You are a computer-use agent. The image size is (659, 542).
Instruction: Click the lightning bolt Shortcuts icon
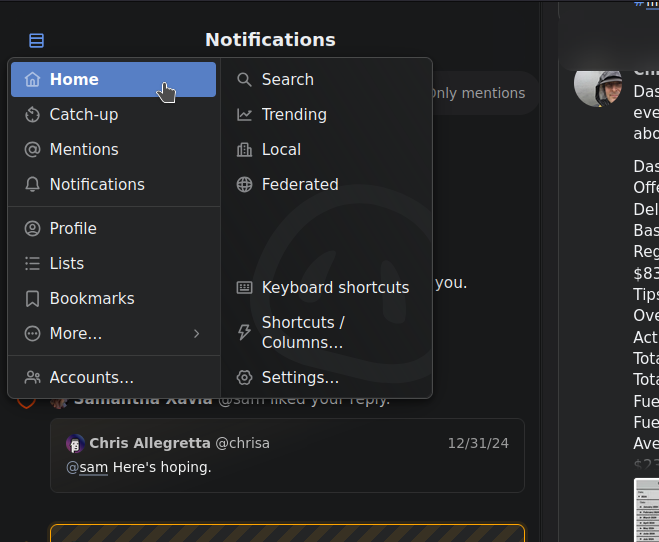(x=244, y=332)
